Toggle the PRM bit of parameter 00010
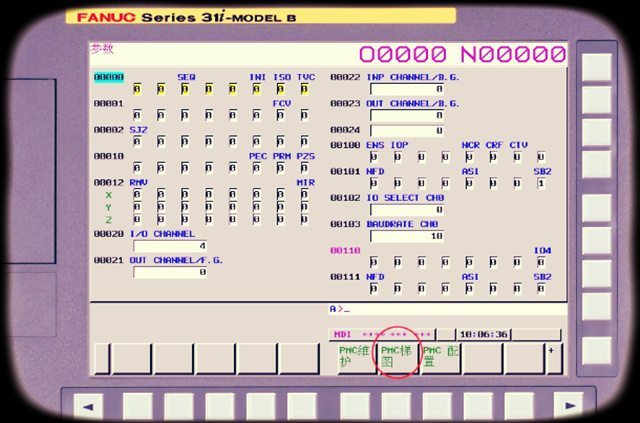This screenshot has width=640, height=423. pos(280,169)
